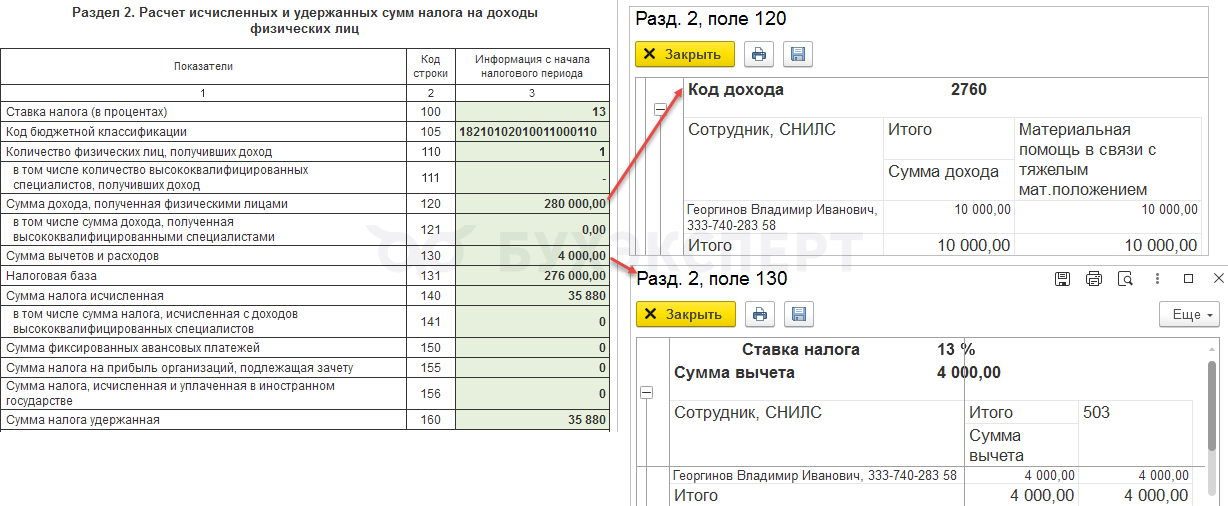Click header Информация с начала налогового периода
Viewport: 1228px width, 506px height.
[x=532, y=66]
